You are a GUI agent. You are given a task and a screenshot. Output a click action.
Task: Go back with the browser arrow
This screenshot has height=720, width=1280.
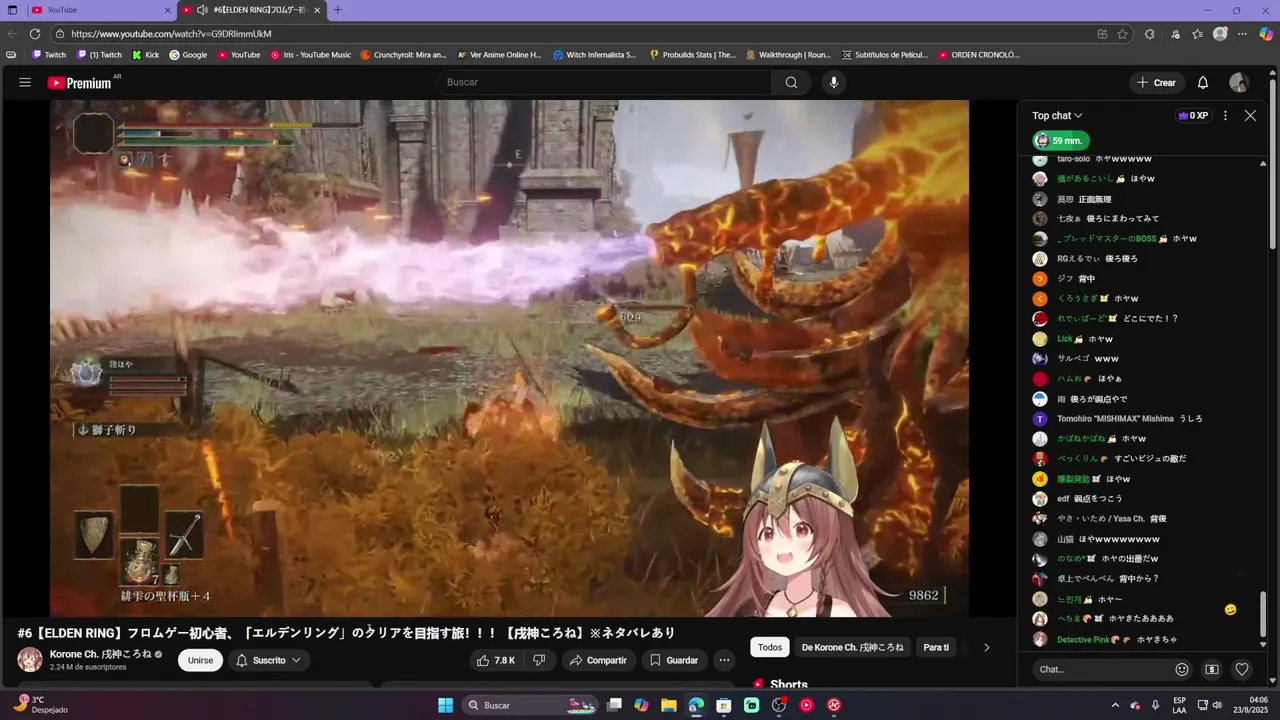point(13,33)
